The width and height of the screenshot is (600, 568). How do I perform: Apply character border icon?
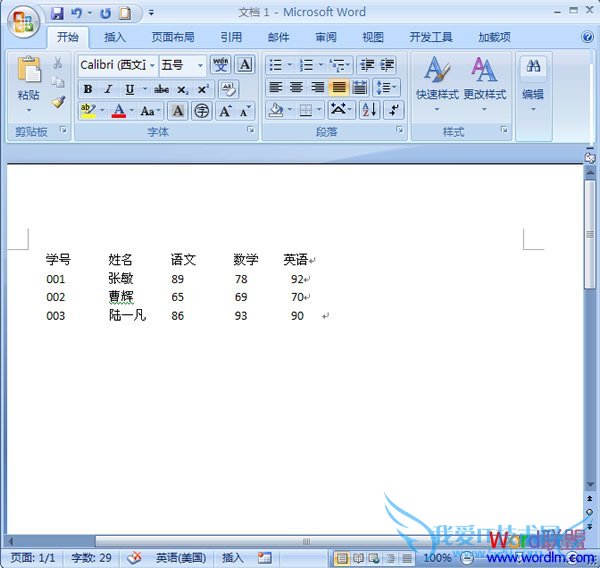[x=245, y=65]
